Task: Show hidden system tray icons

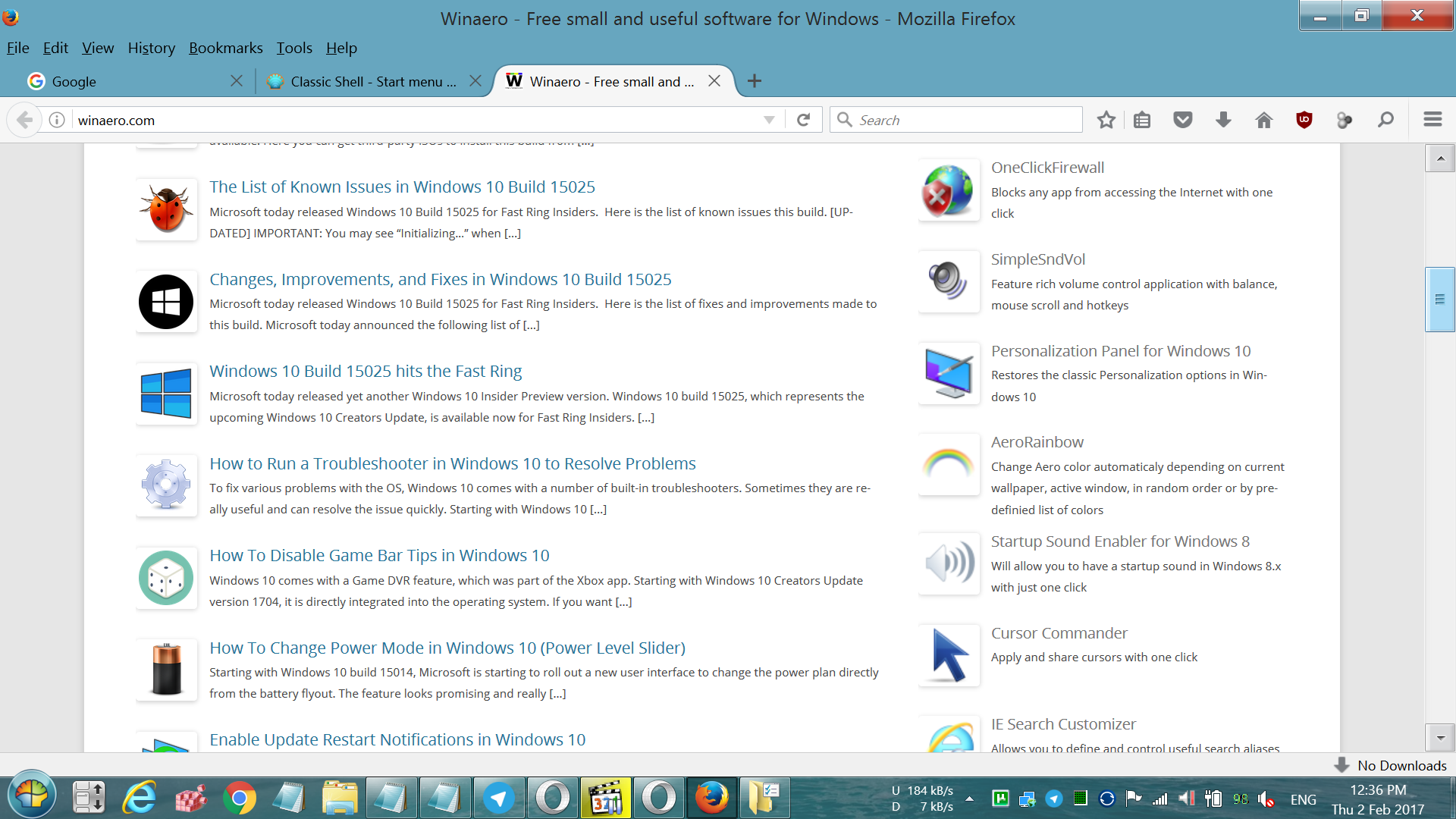Action: tap(969, 799)
